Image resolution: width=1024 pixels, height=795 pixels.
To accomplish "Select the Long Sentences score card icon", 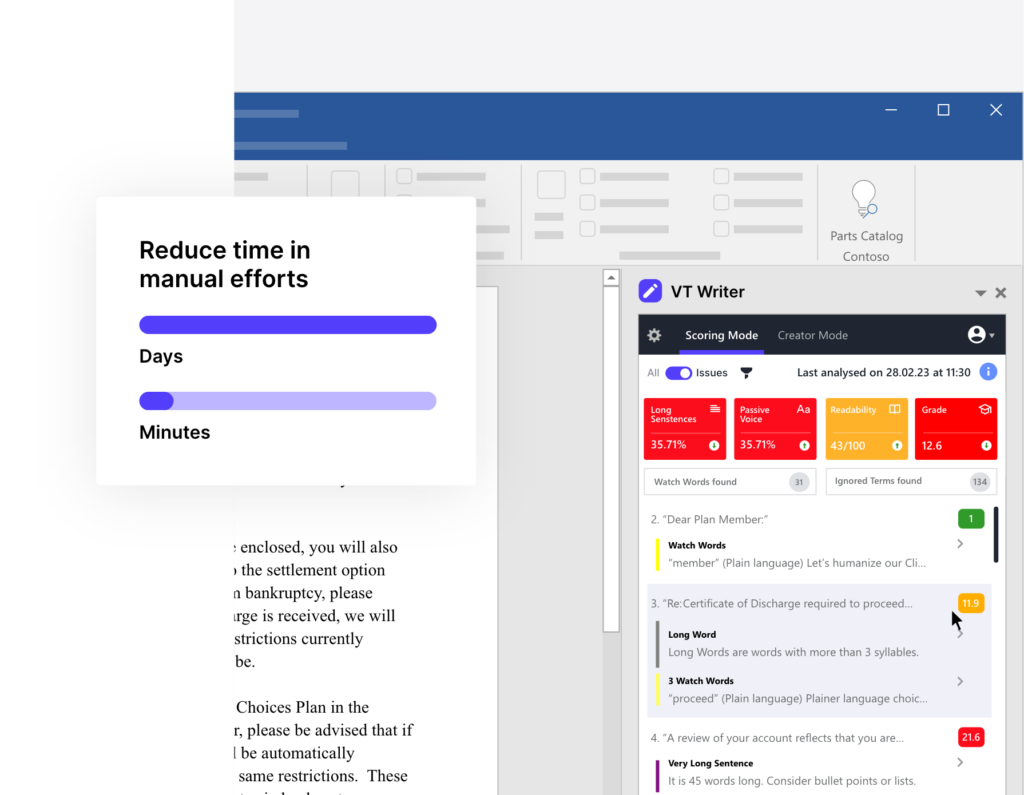I will pyautogui.click(x=713, y=410).
